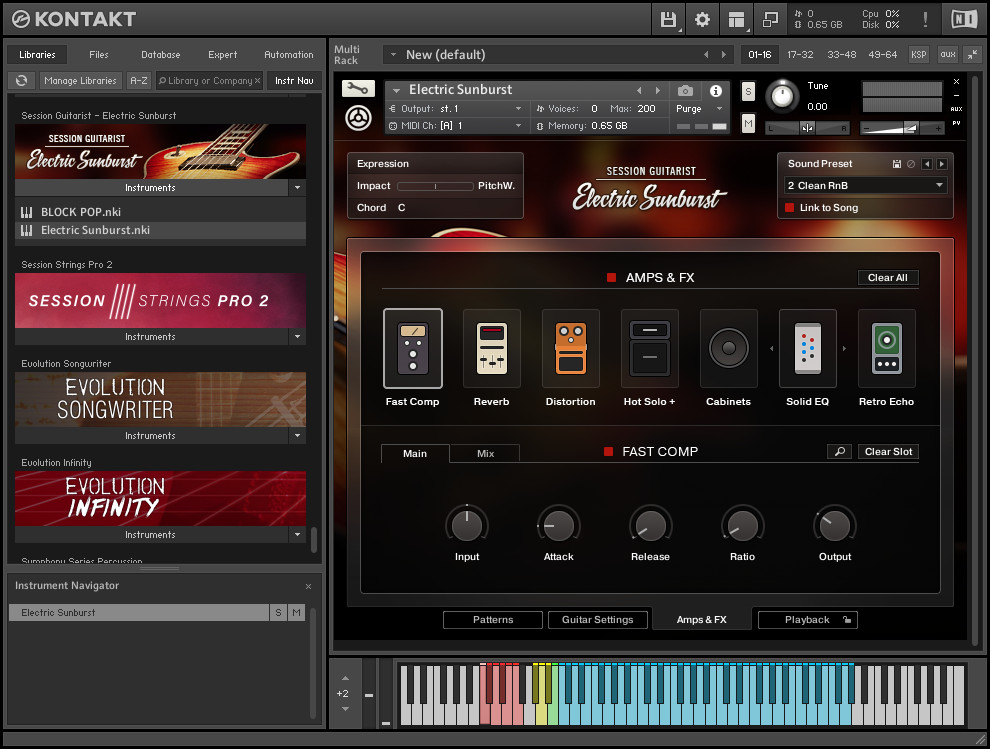The image size is (990, 749).
Task: Go to next sound preset arrow
Action: point(941,164)
